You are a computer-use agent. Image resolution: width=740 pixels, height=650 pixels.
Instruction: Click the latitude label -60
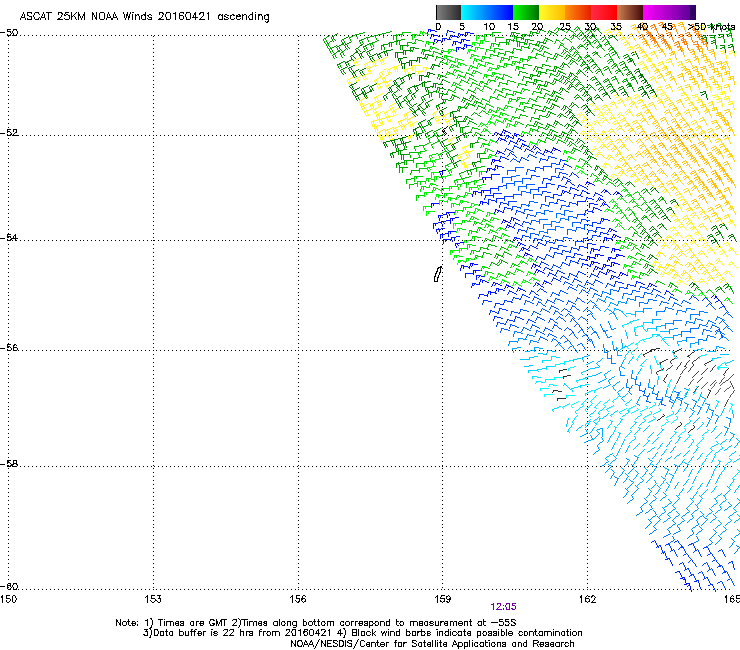(x=9, y=586)
